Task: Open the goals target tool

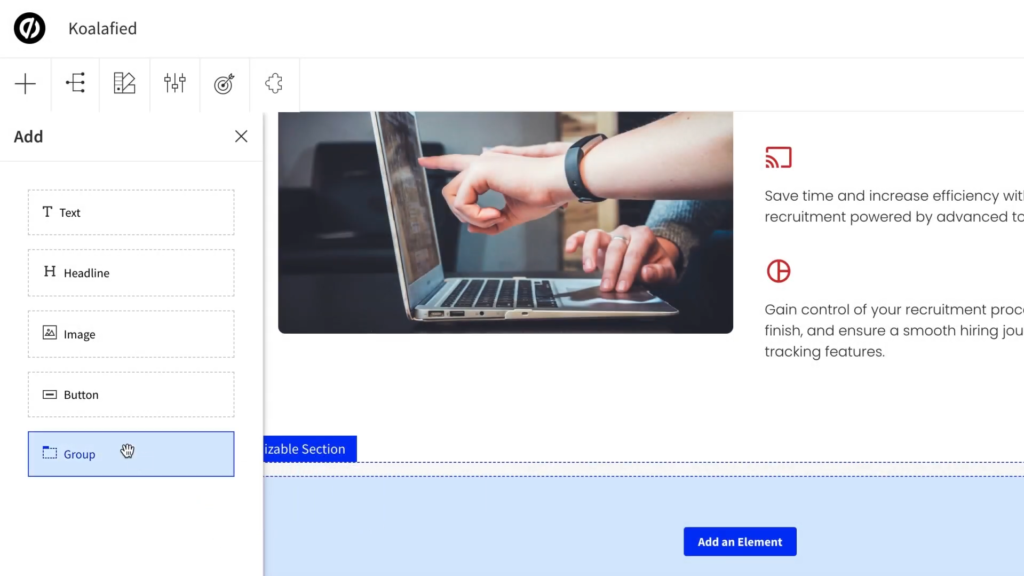Action: coord(224,84)
